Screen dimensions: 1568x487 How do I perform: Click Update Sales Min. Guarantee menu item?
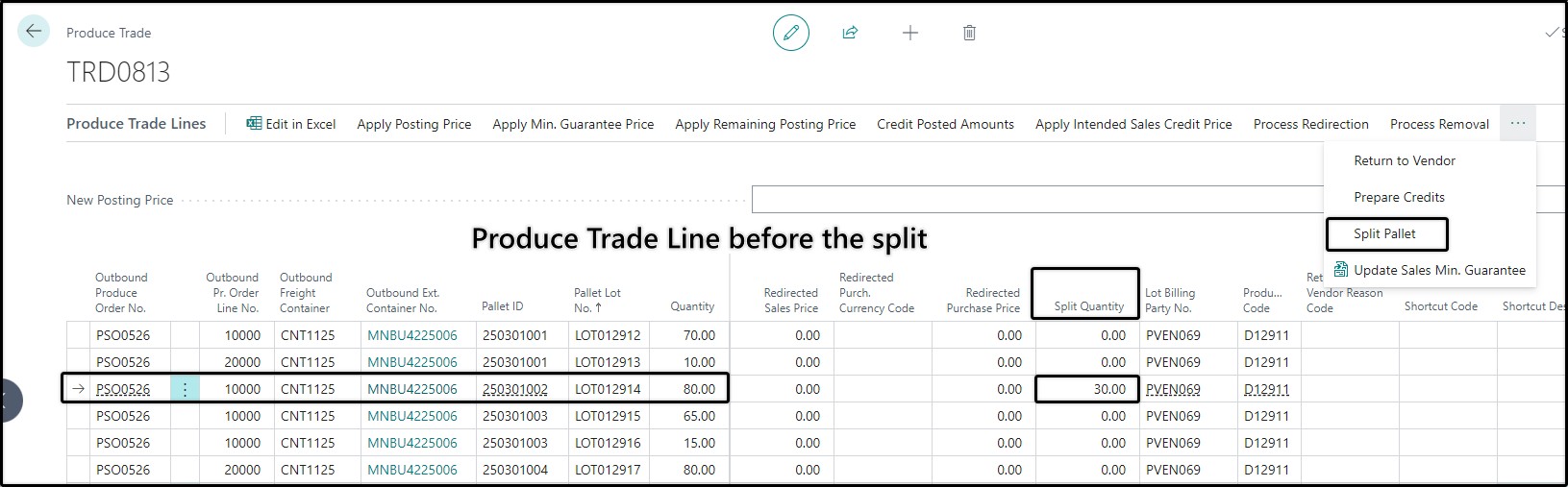click(x=1430, y=270)
